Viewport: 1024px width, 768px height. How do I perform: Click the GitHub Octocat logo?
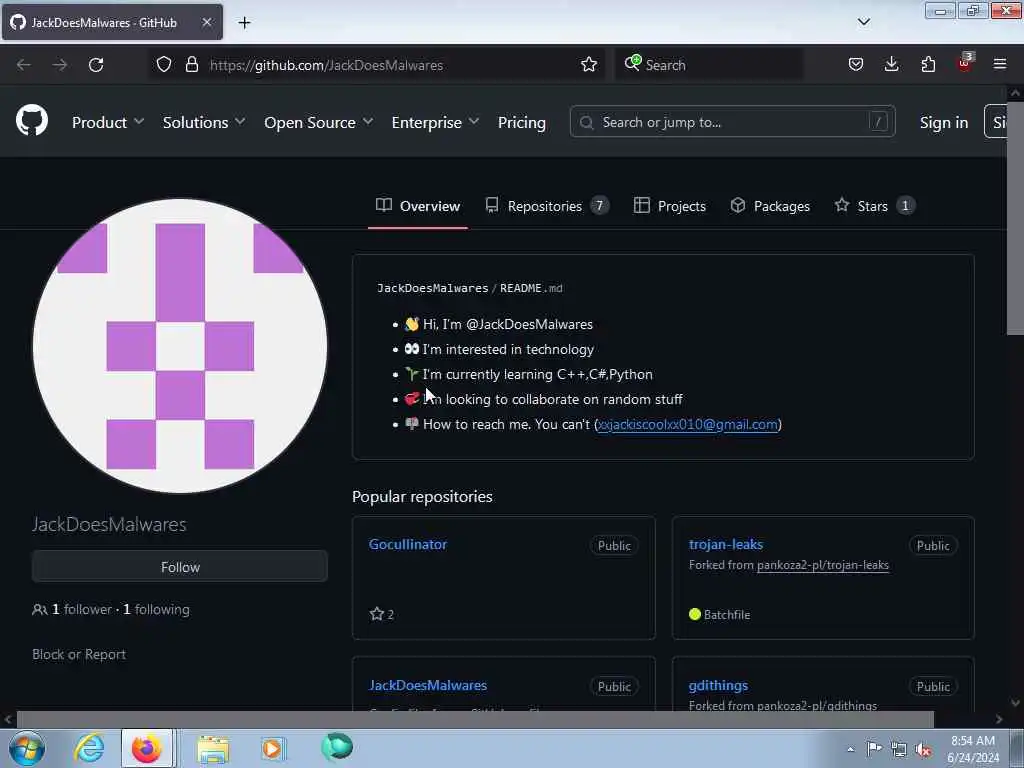tap(31, 121)
